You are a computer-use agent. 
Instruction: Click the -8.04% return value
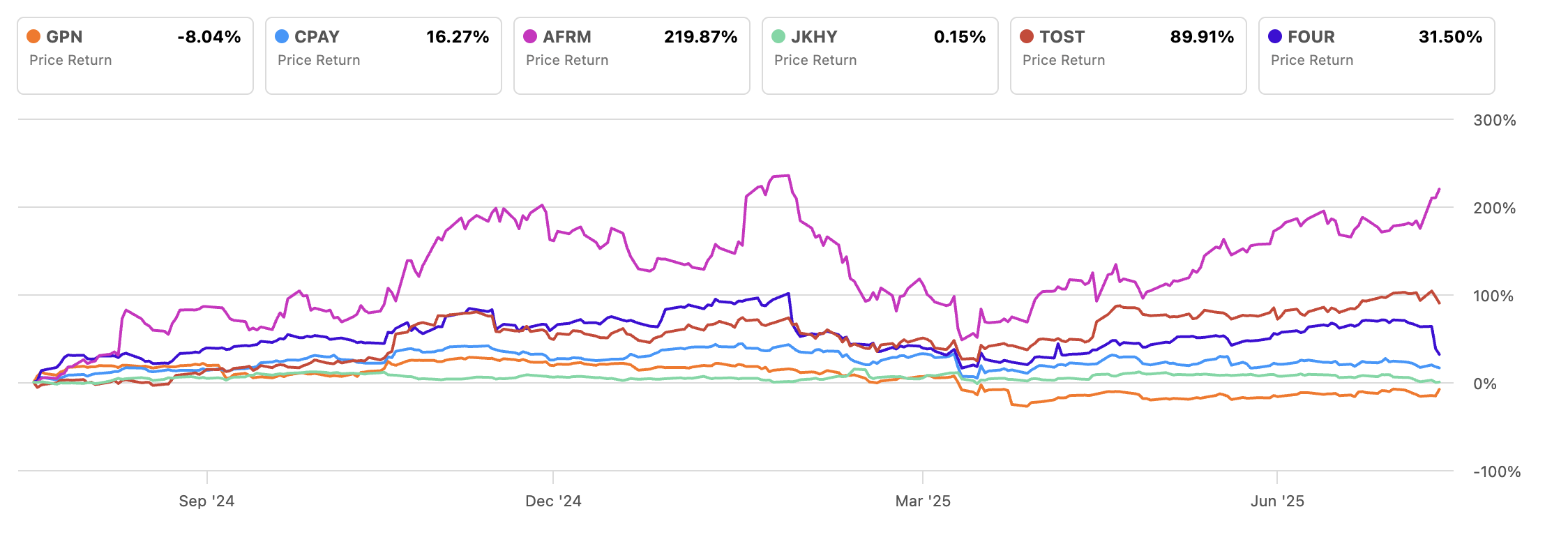click(x=209, y=37)
